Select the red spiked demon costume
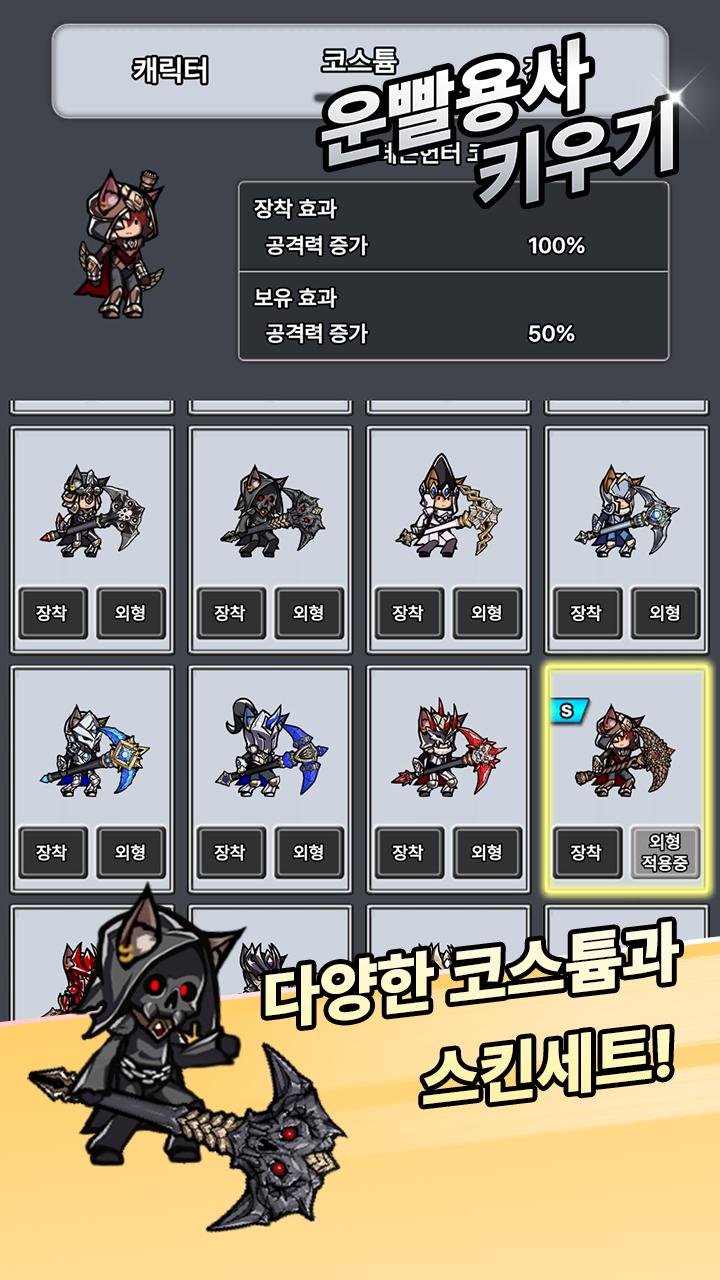720x1280 pixels. click(448, 752)
